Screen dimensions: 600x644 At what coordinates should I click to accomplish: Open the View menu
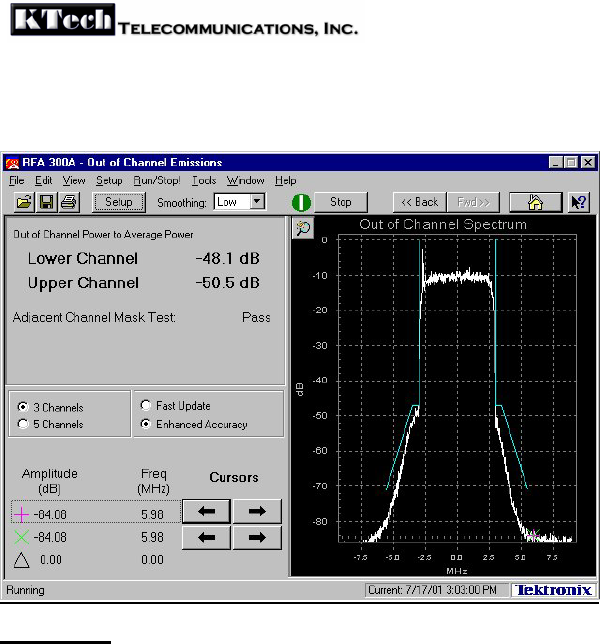74,181
